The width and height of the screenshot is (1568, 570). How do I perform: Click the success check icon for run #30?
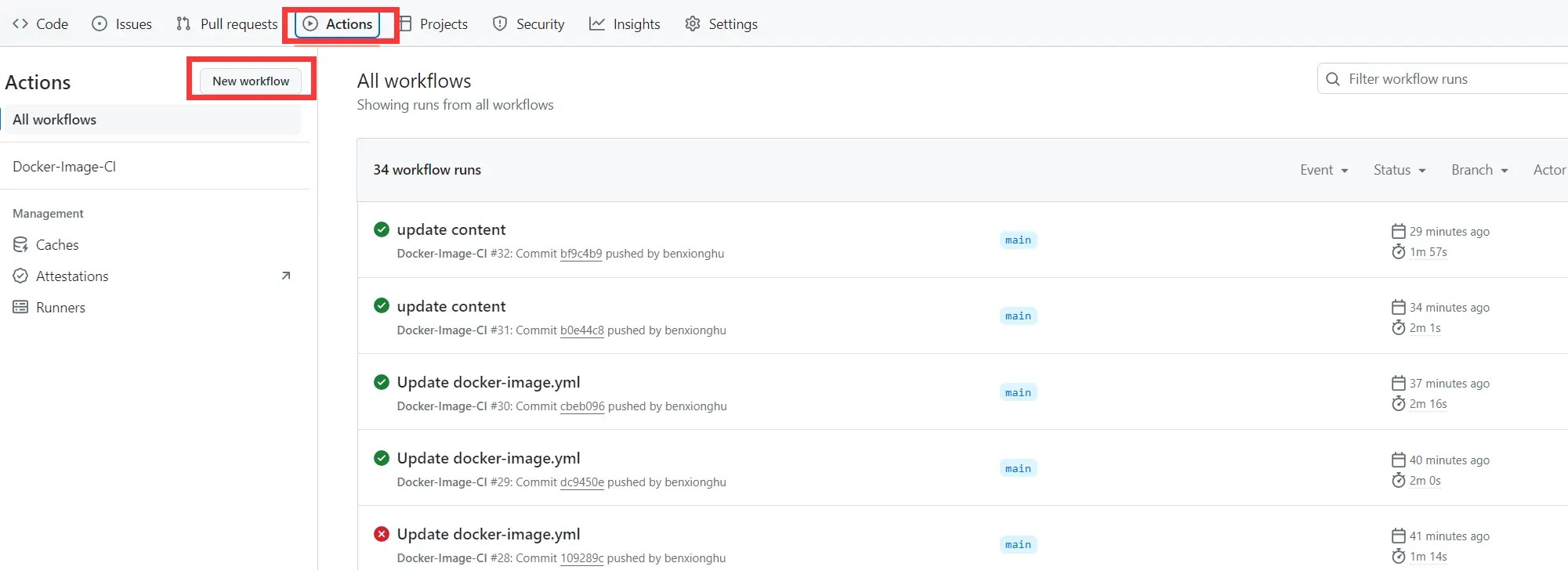382,382
